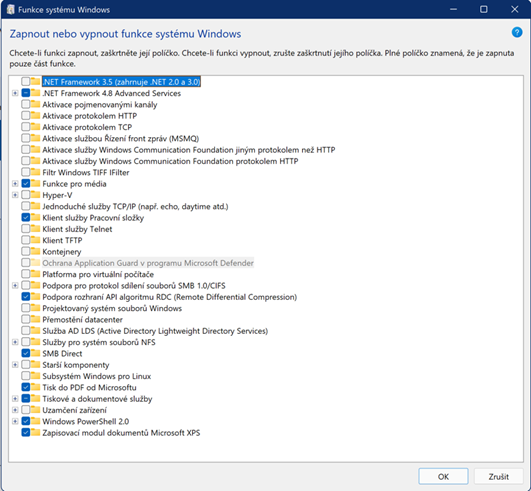Image resolution: width=531 pixels, height=491 pixels.
Task: Click the Funkce systému Windows title bar icon
Action: 10,9
